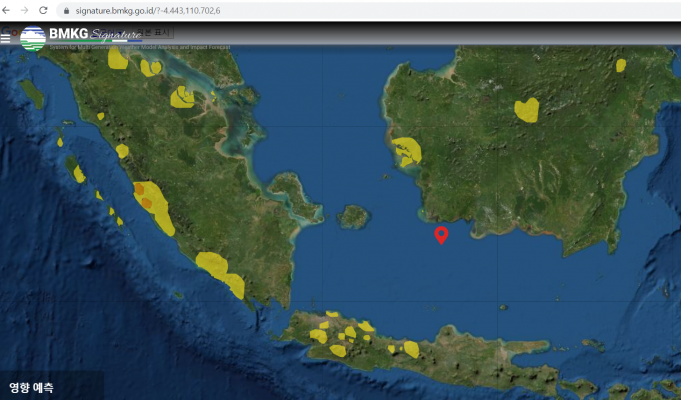
Task: Click yellow warning zone on Kalimantan west coast
Action: click(x=407, y=152)
